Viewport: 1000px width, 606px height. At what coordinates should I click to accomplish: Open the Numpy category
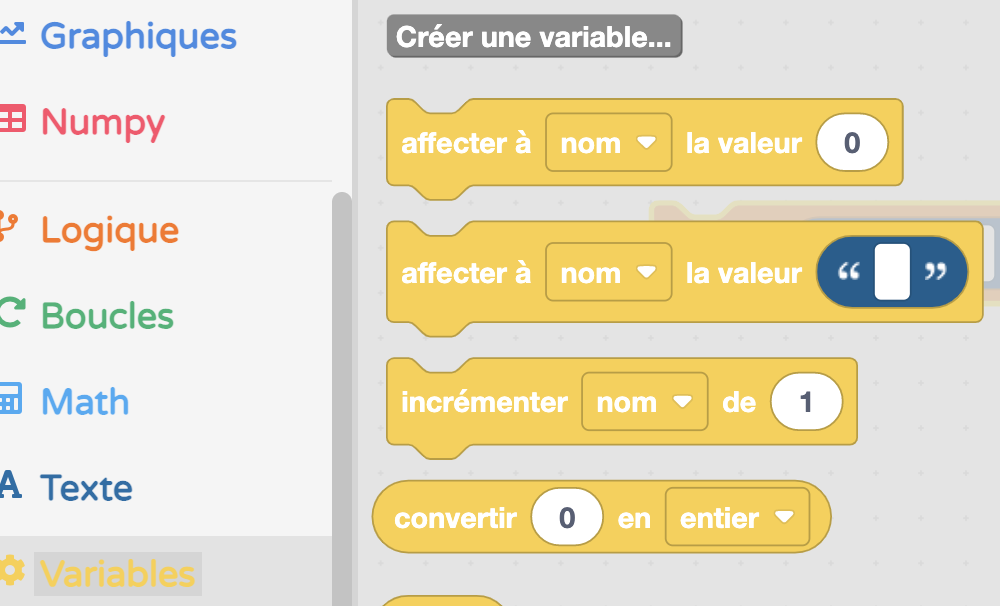[x=103, y=122]
